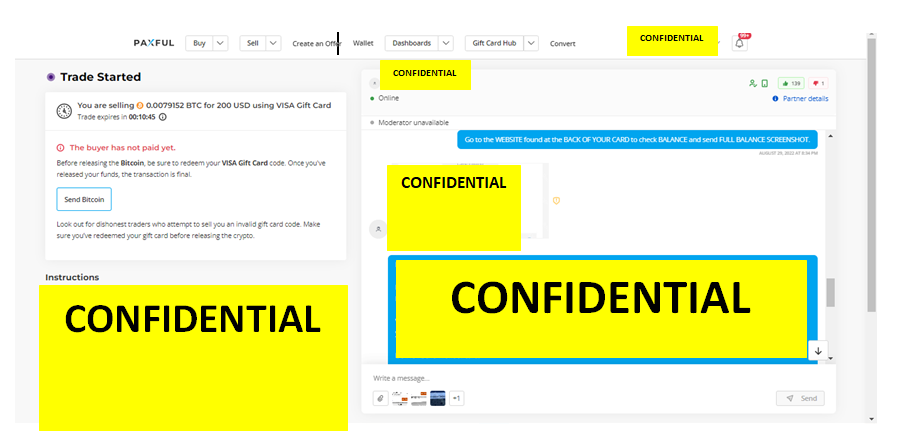The width and height of the screenshot is (908, 446).
Task: Open first attached image thumbnail
Action: click(400, 399)
